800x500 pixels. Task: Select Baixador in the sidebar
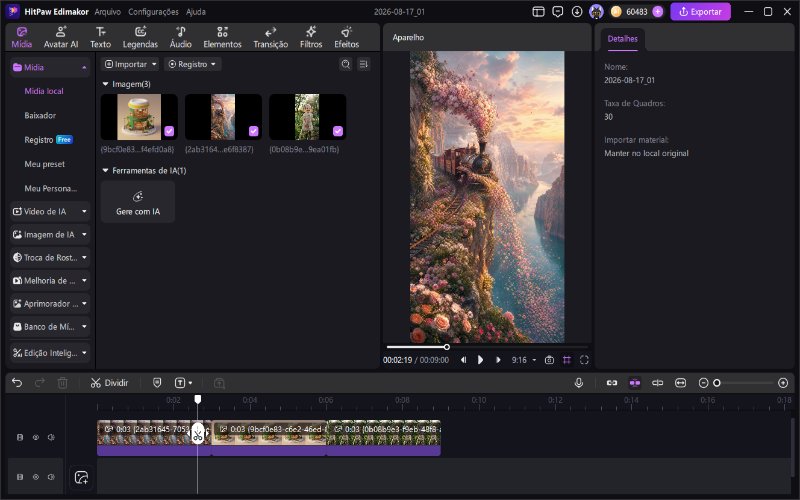[x=40, y=115]
